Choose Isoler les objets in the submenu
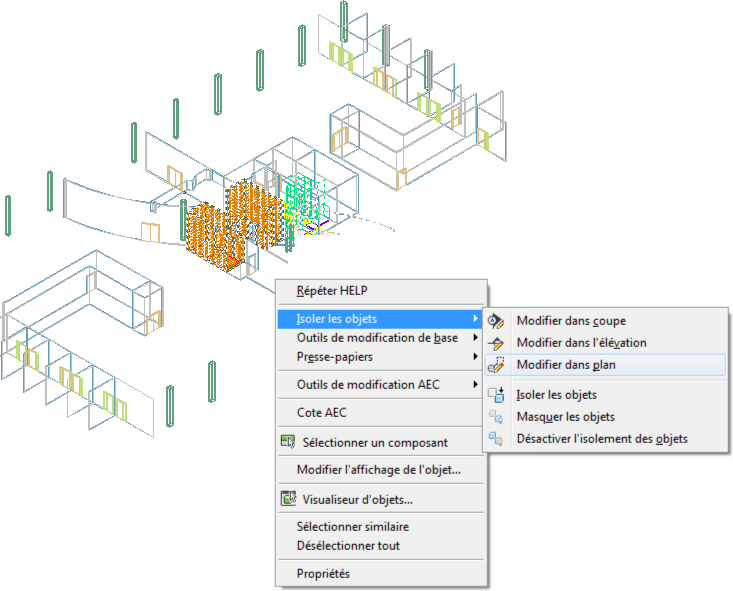Viewport: 733px width, 591px height. pos(605,395)
